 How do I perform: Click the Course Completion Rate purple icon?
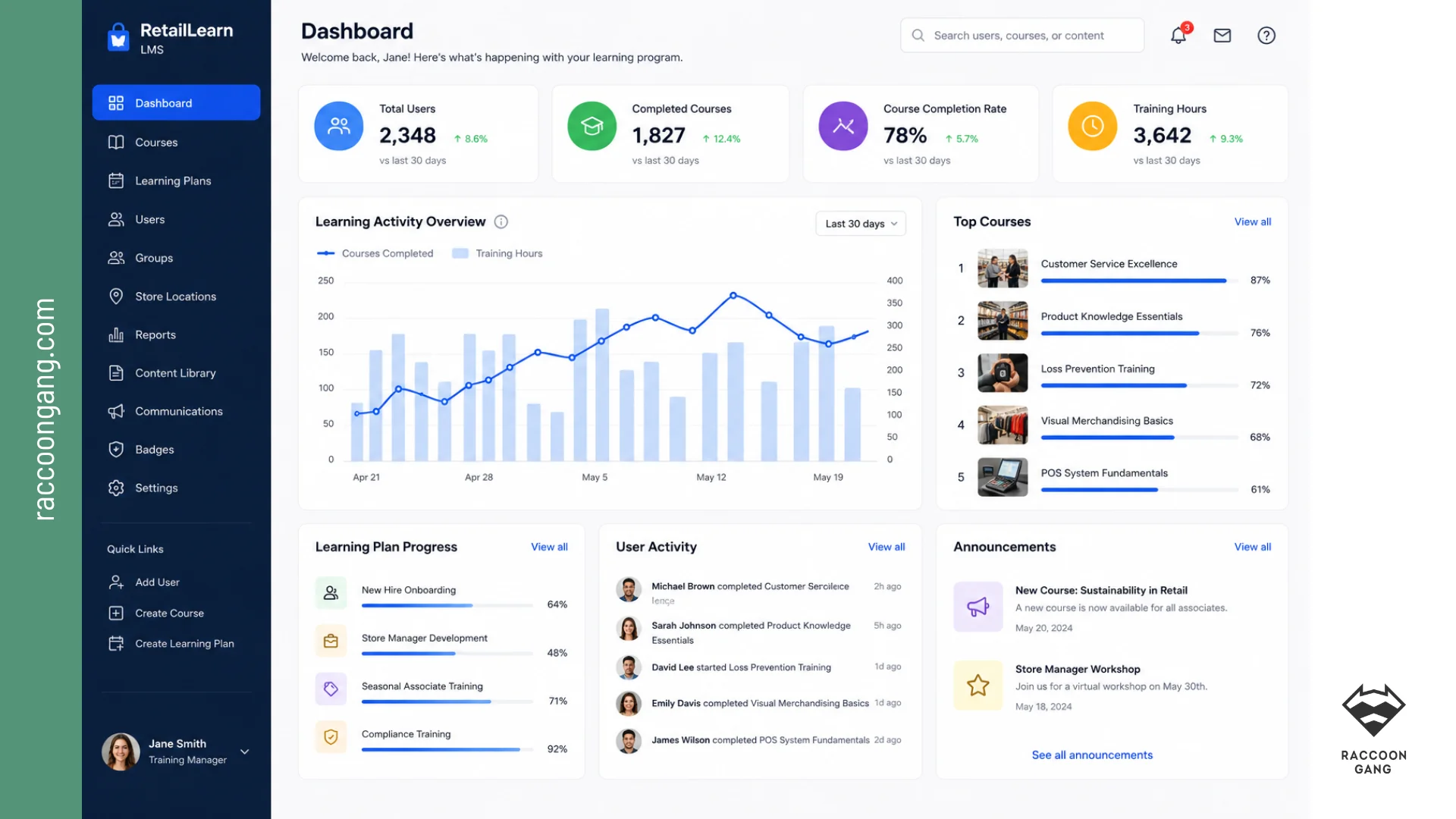[x=843, y=126]
